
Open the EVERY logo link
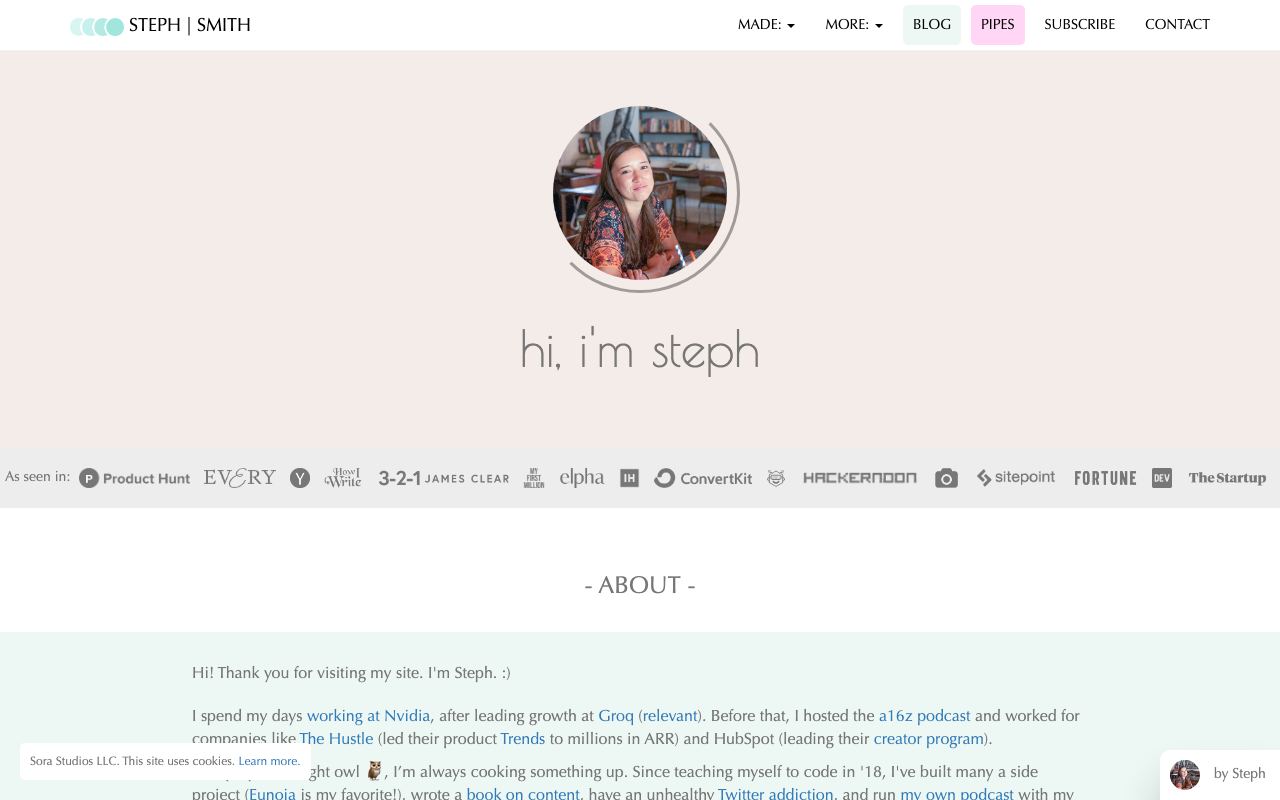click(x=240, y=477)
